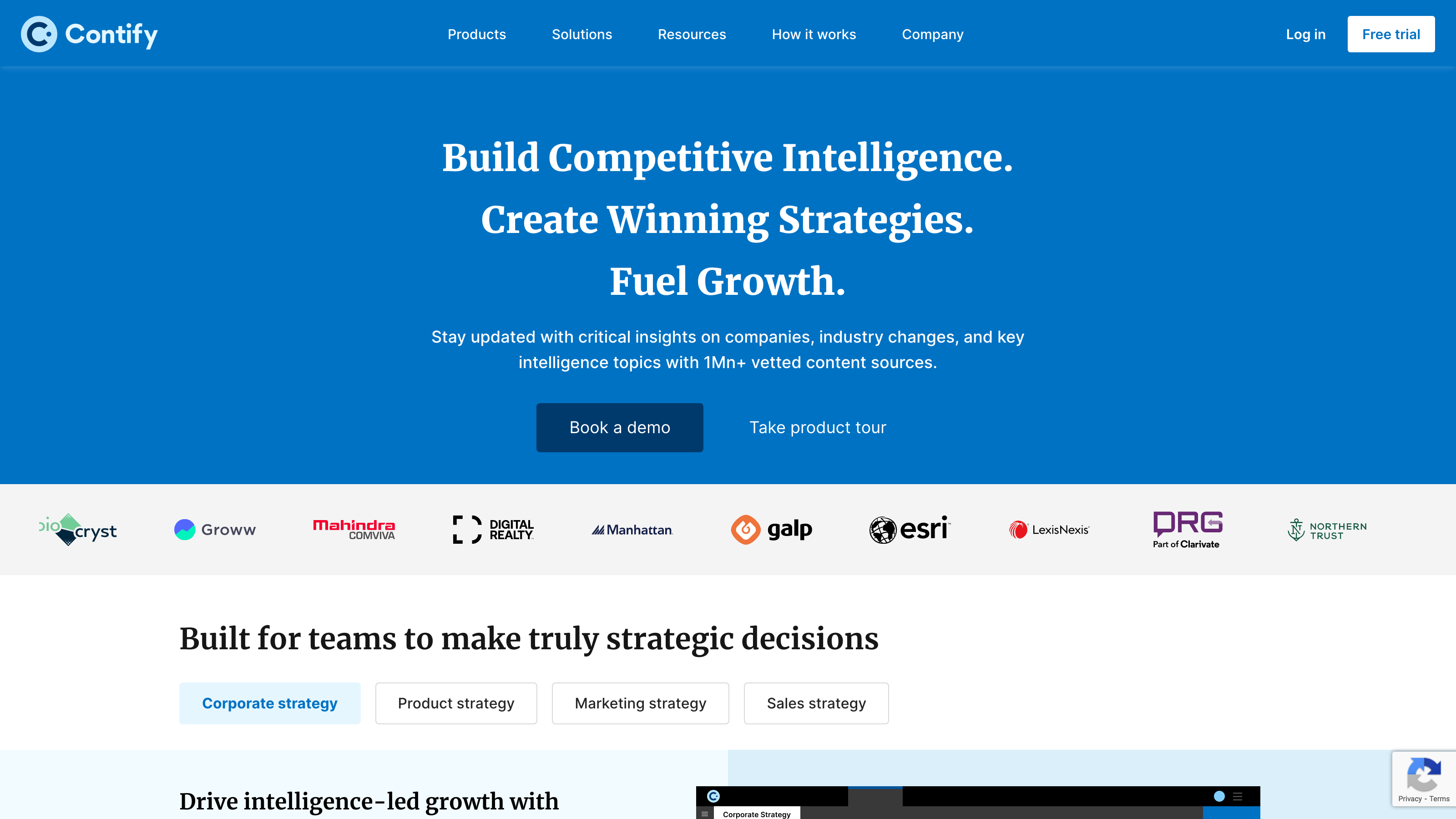Click the Groww company logo icon
Viewport: 1456px width, 819px height.
pyautogui.click(x=184, y=529)
